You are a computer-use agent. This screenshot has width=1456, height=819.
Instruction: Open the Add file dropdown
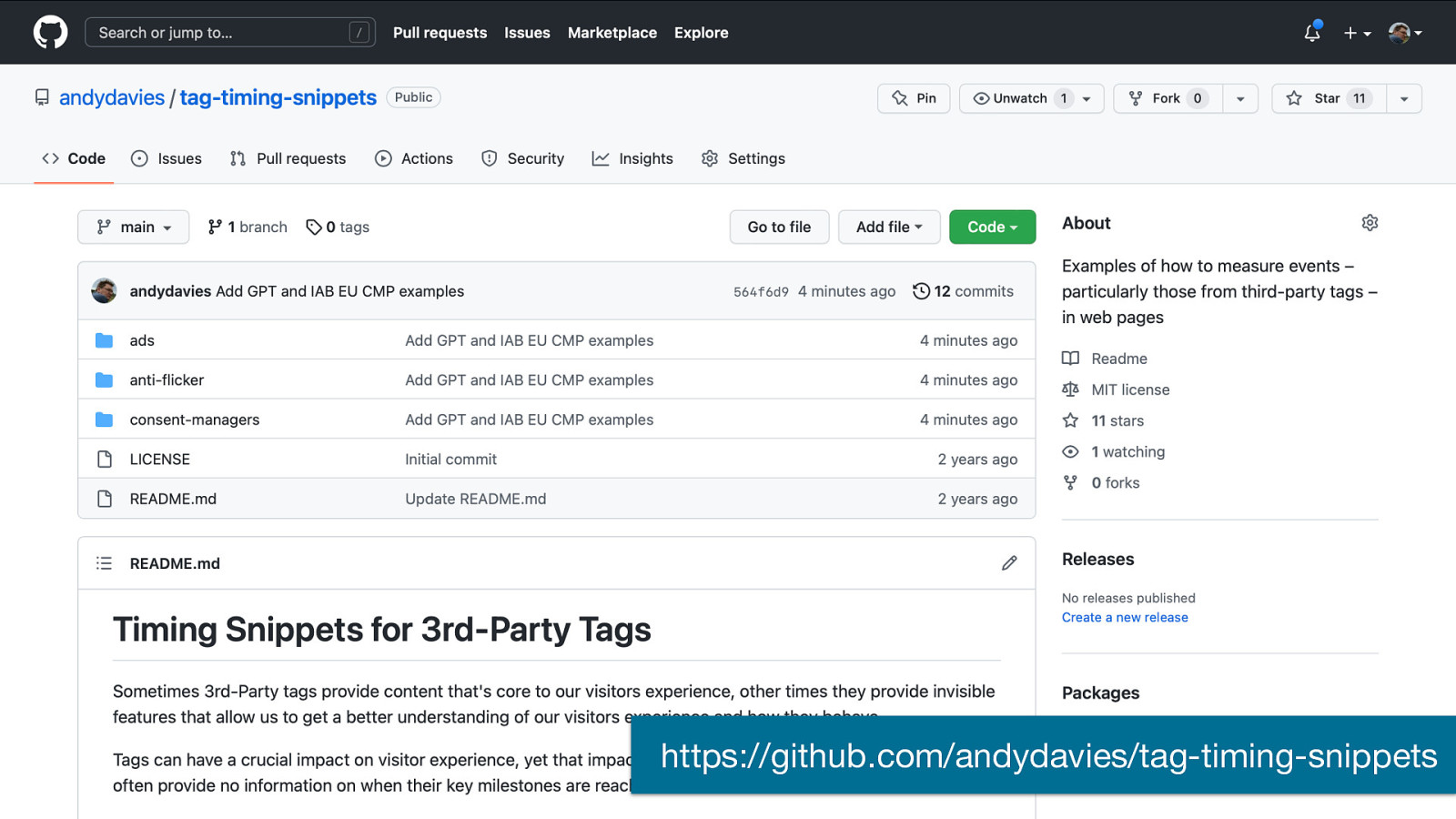(889, 227)
